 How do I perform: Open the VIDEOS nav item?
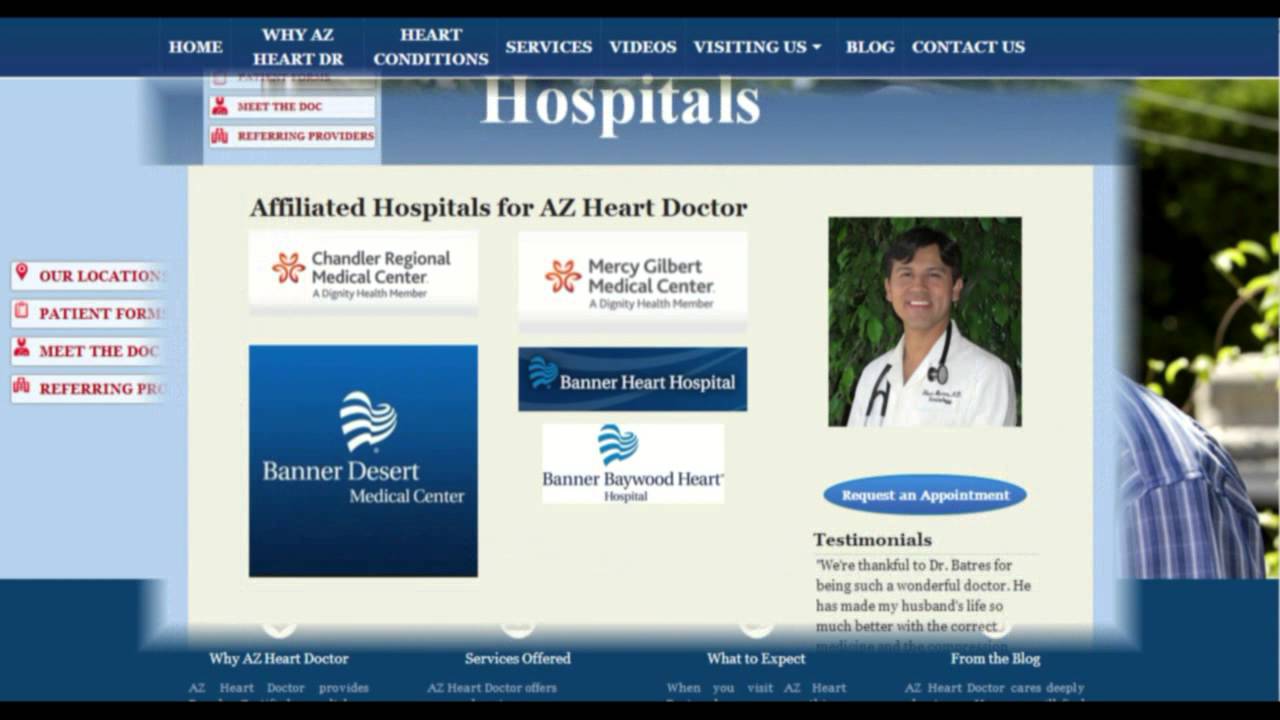point(643,47)
